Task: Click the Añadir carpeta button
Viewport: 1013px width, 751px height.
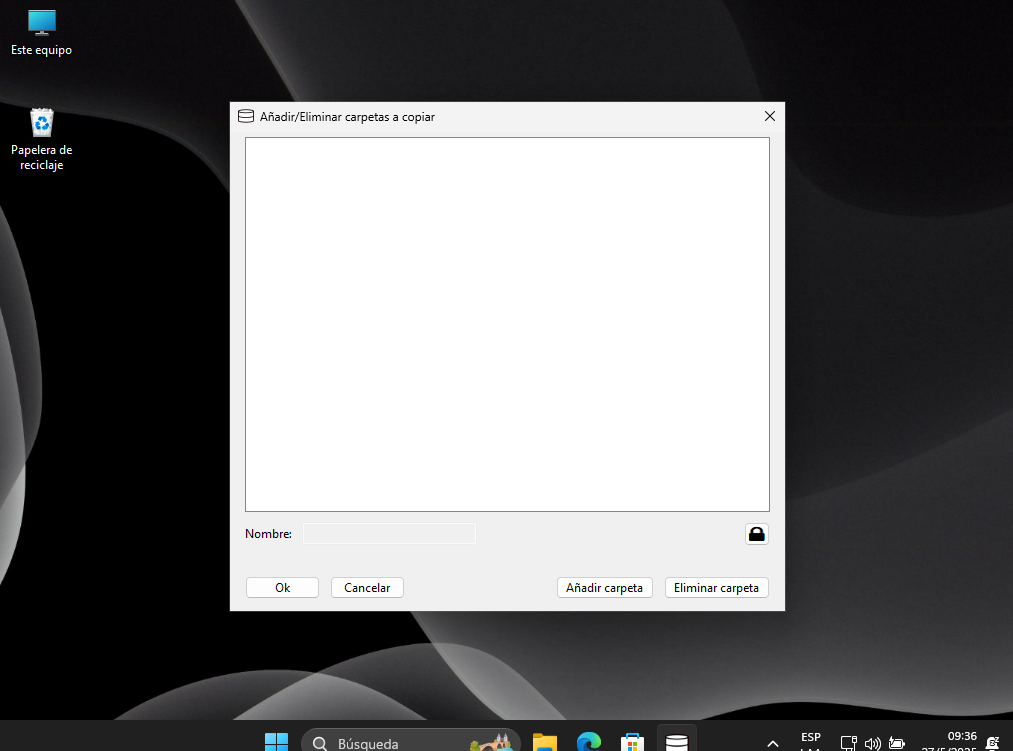Action: (x=604, y=587)
